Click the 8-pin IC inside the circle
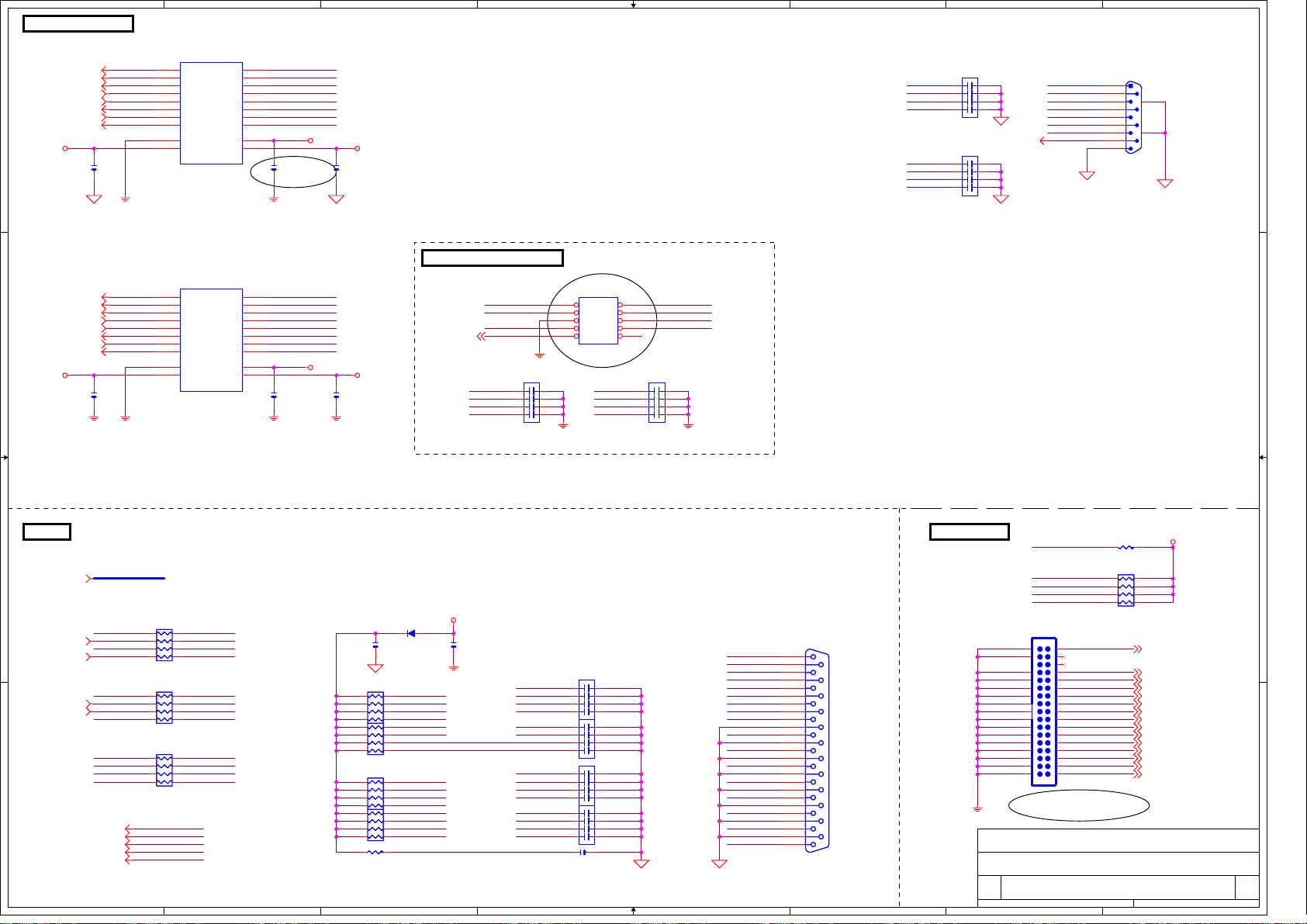1307x924 pixels. tap(598, 320)
